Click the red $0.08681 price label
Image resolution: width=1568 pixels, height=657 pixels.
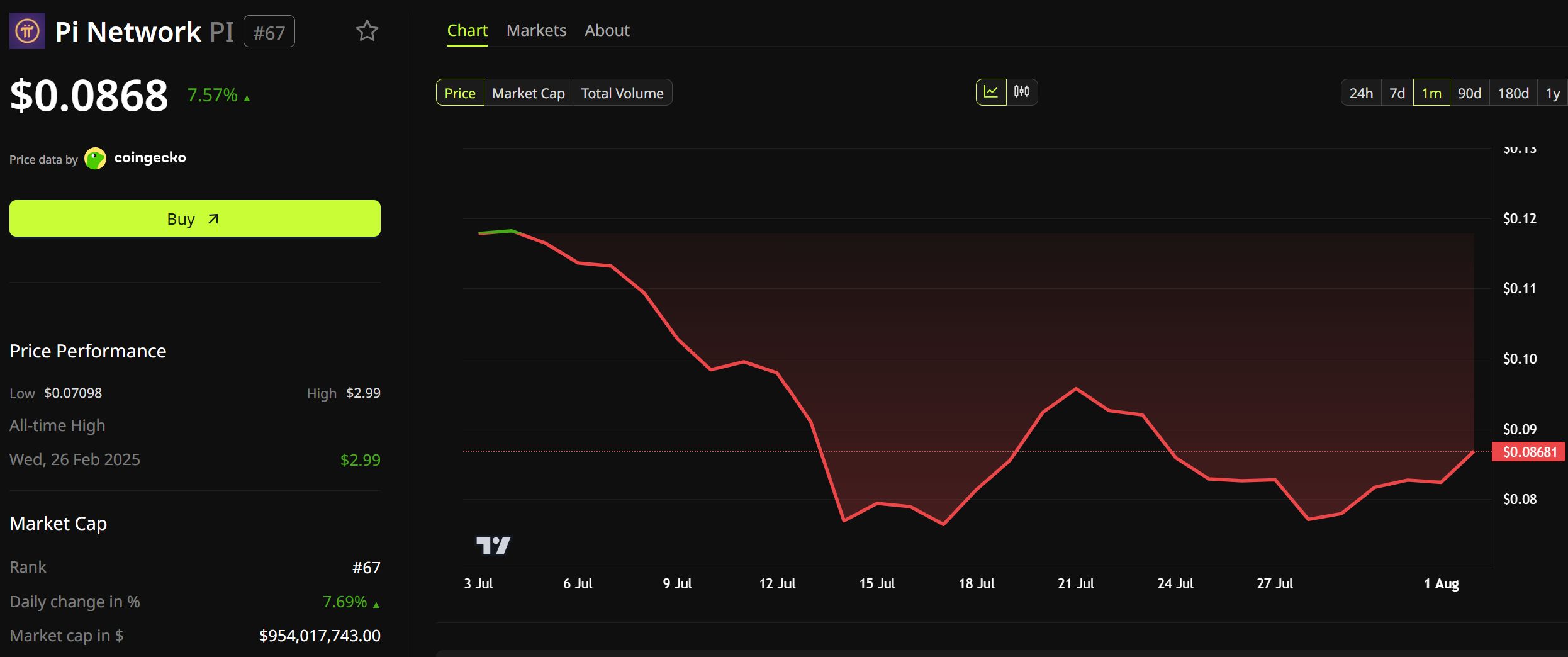point(1528,452)
